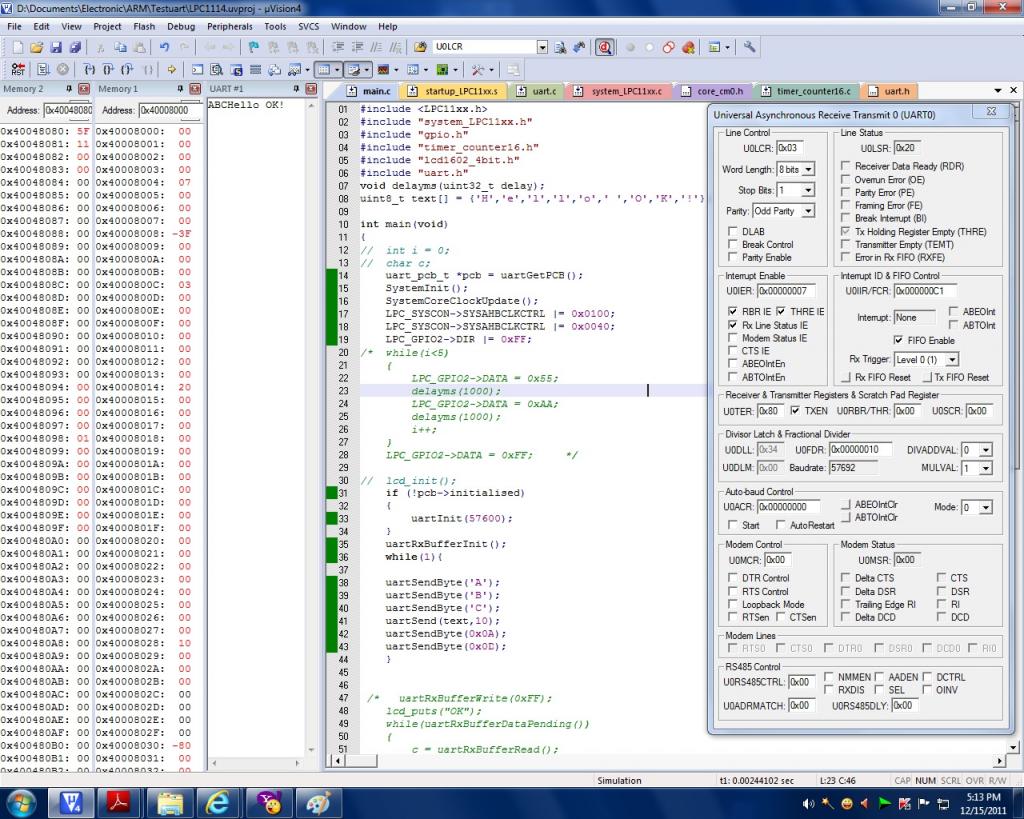The height and width of the screenshot is (819, 1024).
Task: Open the Peripherals menu
Action: tap(229, 26)
